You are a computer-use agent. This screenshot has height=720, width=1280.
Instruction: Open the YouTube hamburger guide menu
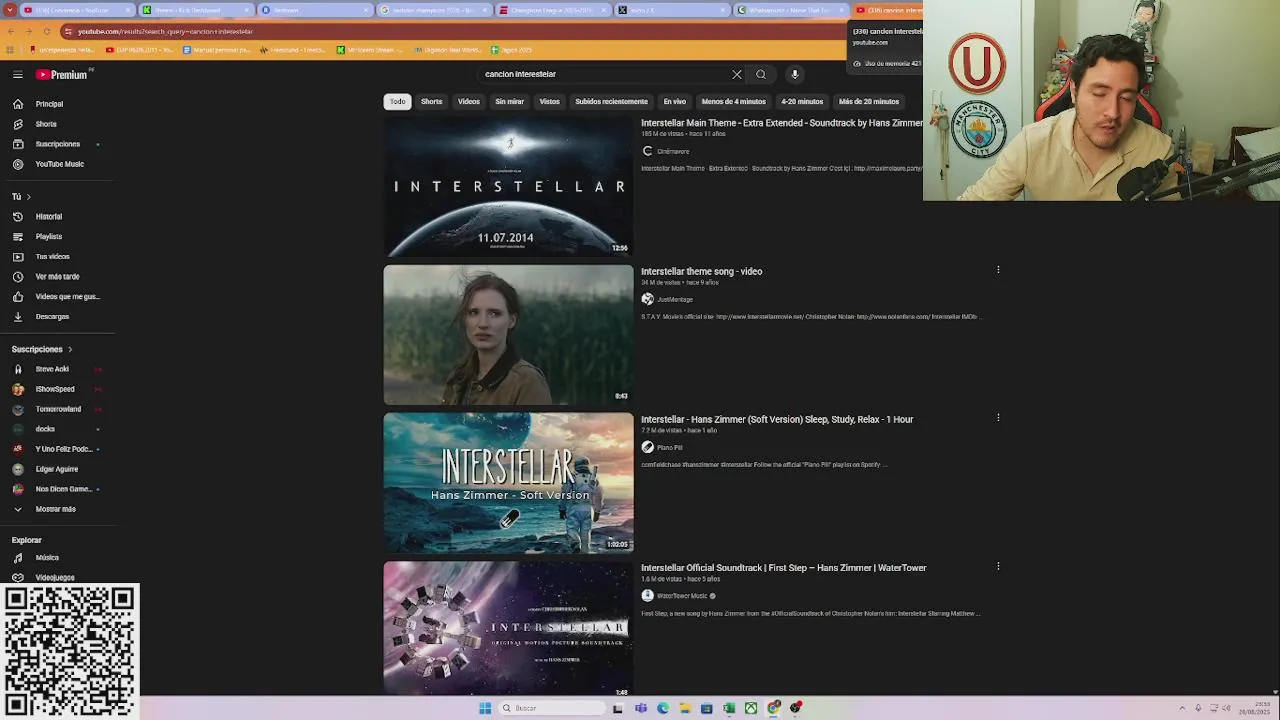[17, 74]
